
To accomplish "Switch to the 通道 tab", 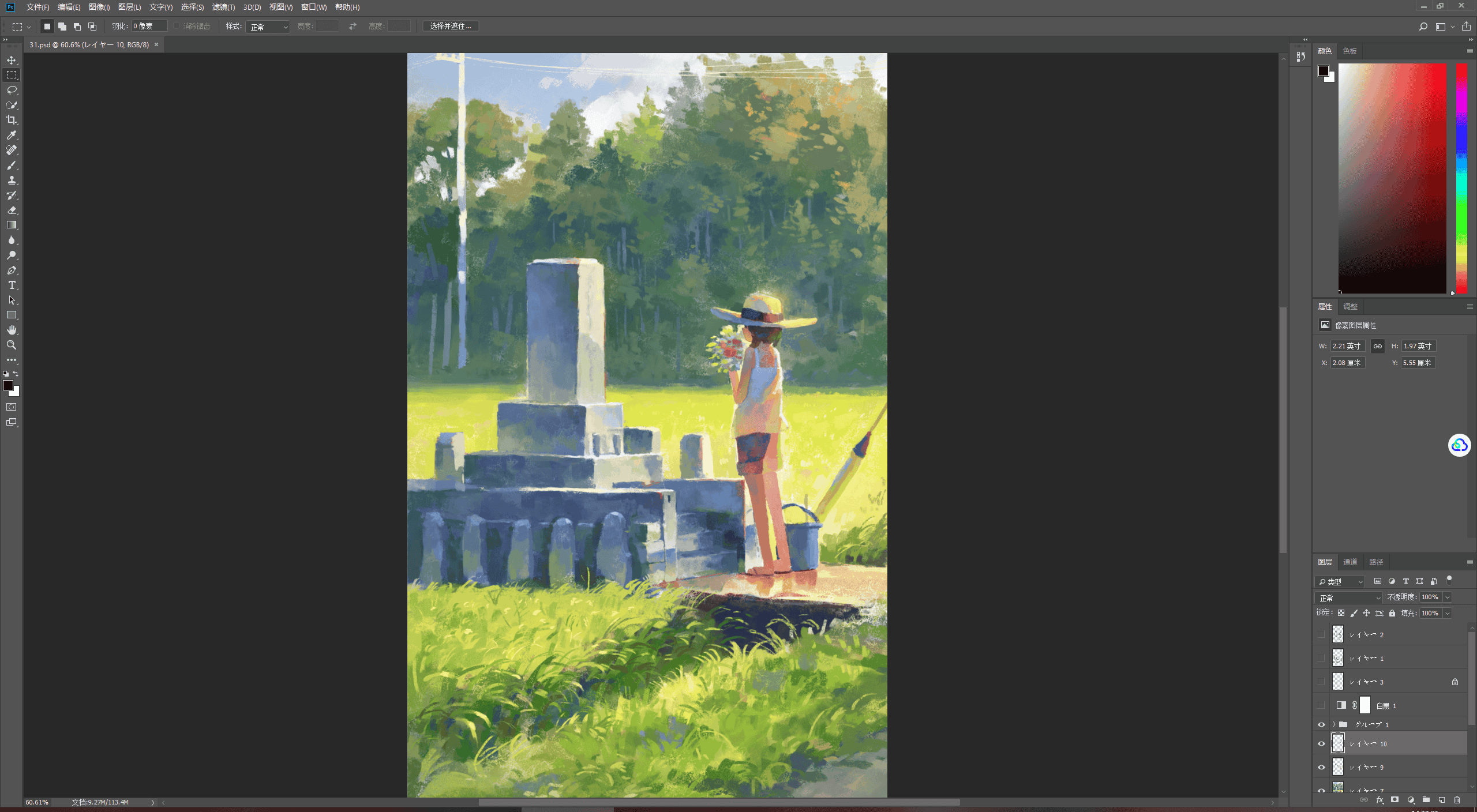I will click(1350, 562).
